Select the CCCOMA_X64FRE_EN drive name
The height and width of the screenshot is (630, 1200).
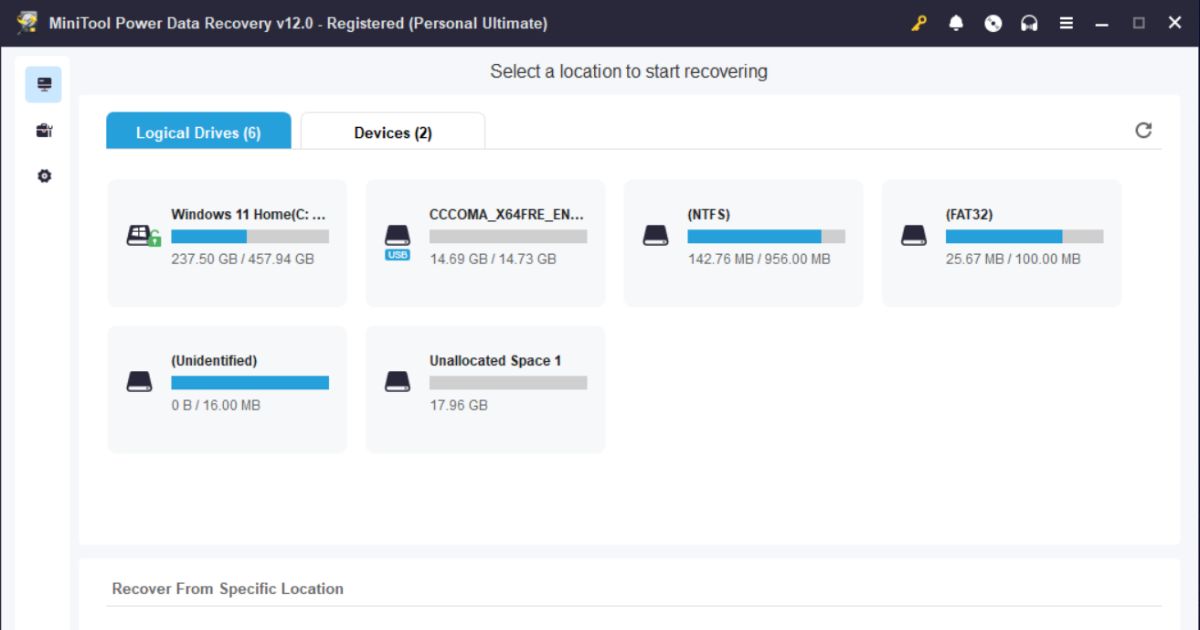(x=507, y=214)
